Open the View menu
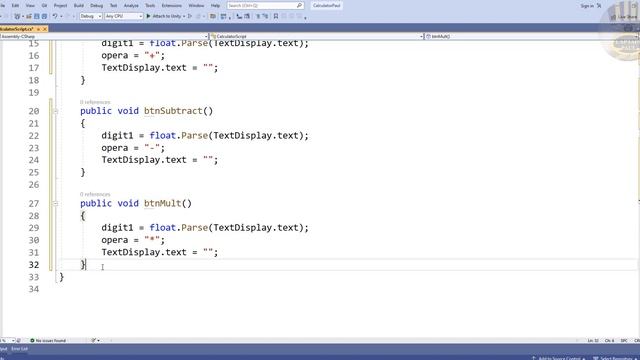Image resolution: width=640 pixels, height=360 pixels. (30, 6)
